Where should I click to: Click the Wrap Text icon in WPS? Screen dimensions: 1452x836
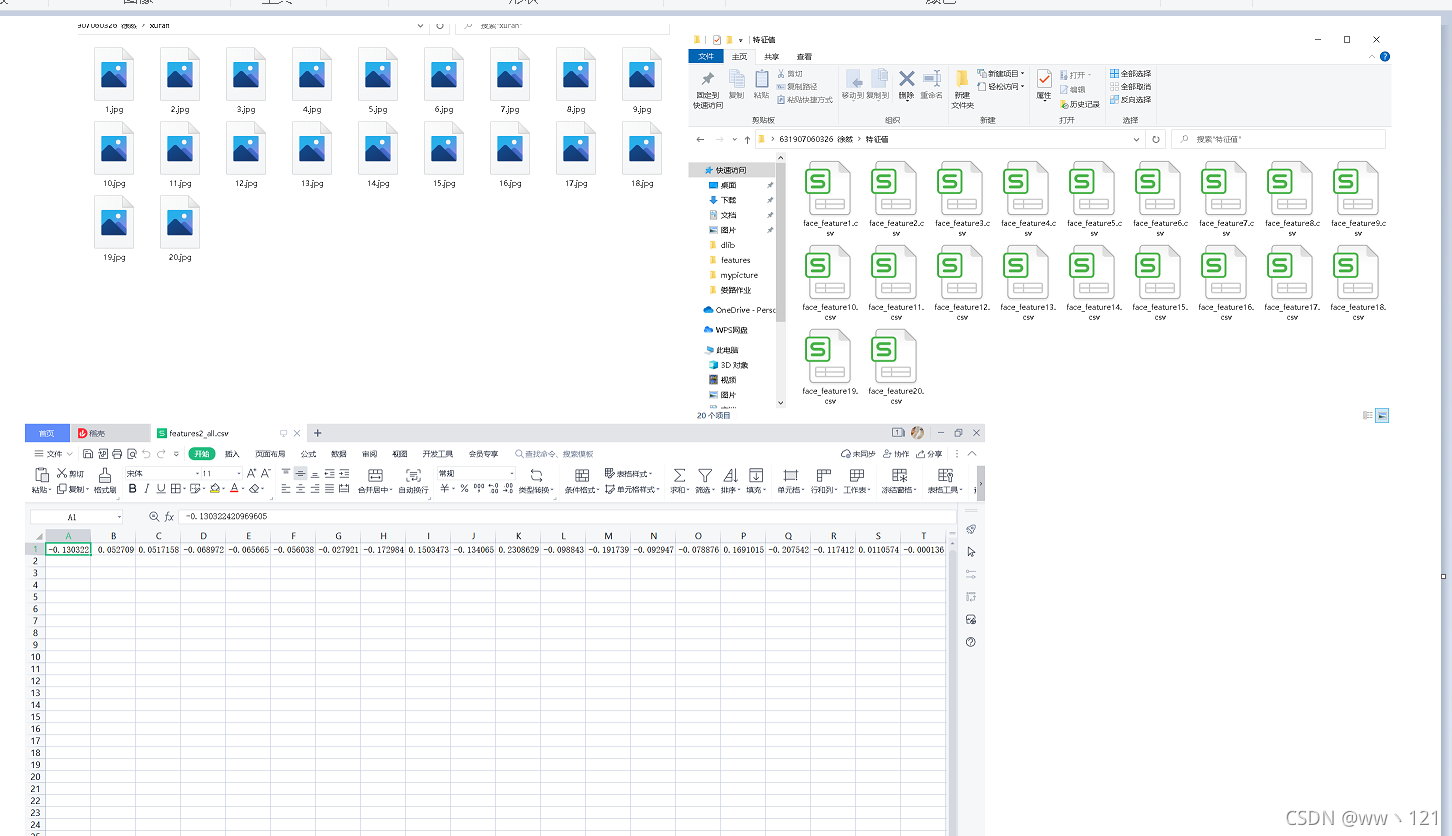[413, 475]
